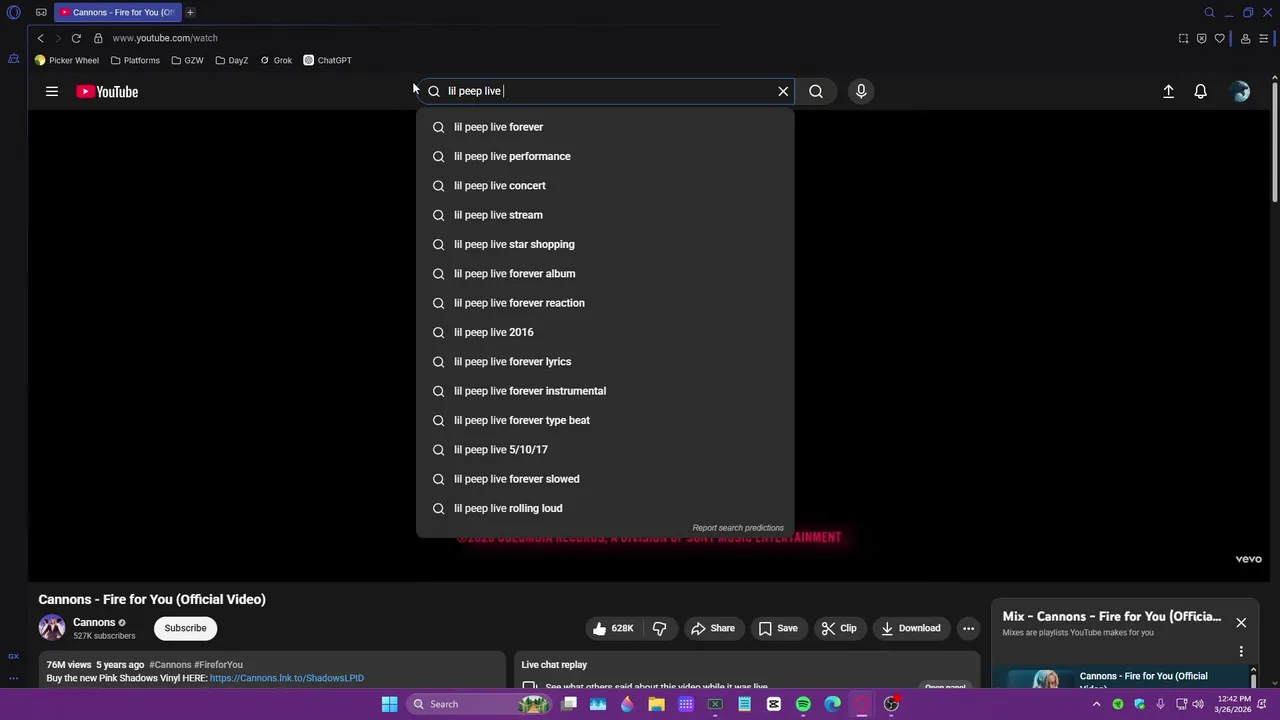The height and width of the screenshot is (720, 1280).
Task: Open the account avatar menu
Action: click(1241, 91)
